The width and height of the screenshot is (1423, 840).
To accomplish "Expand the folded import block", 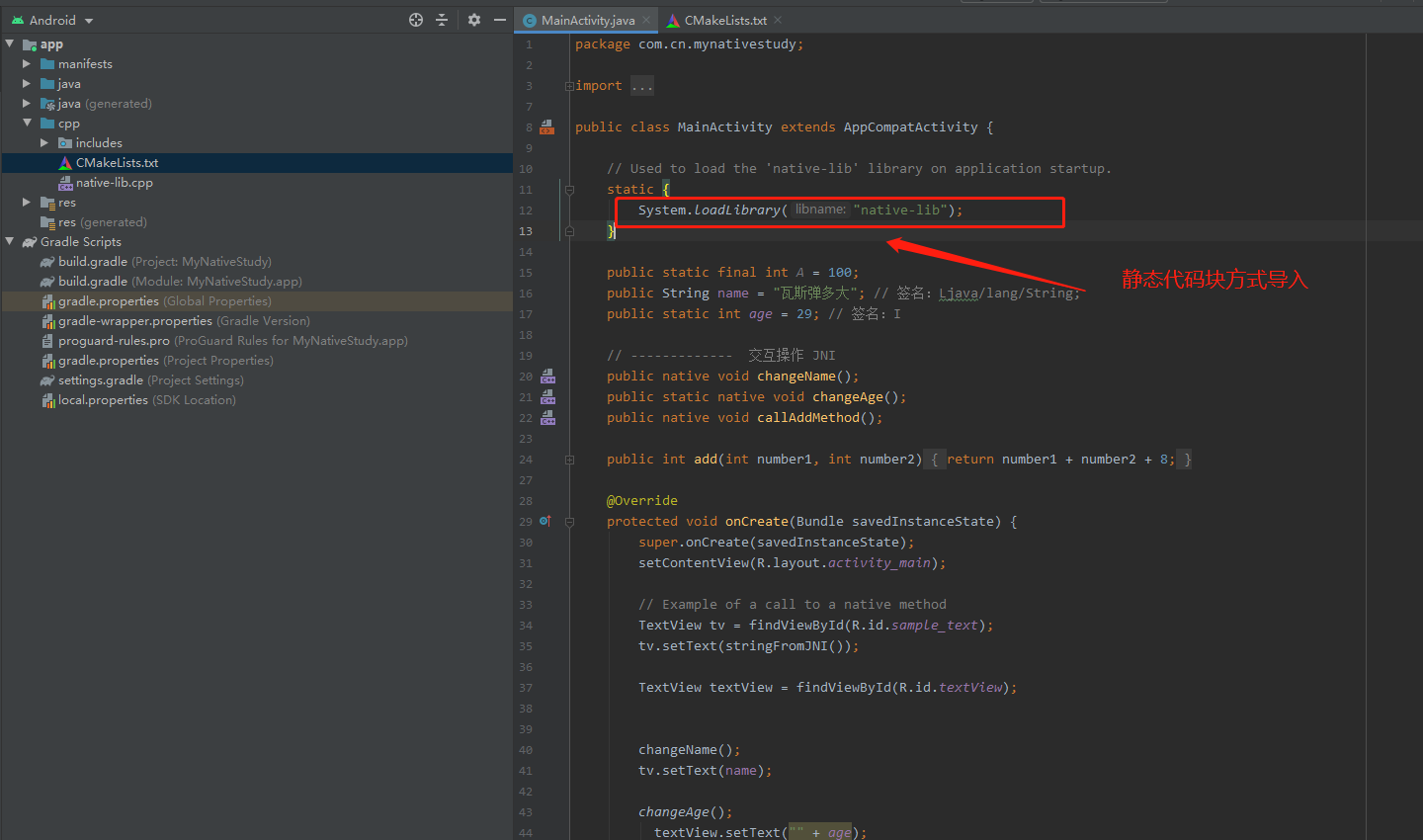I will pos(569,86).
